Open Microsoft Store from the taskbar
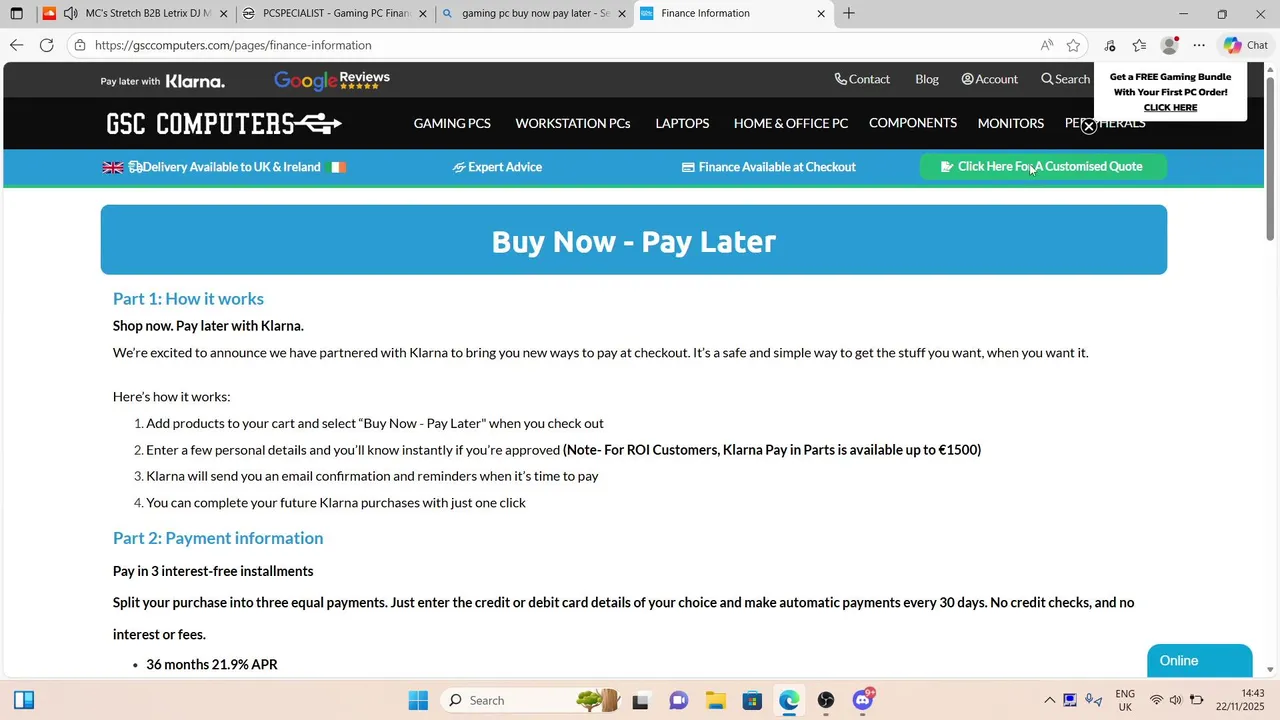This screenshot has width=1280, height=720. [x=753, y=700]
